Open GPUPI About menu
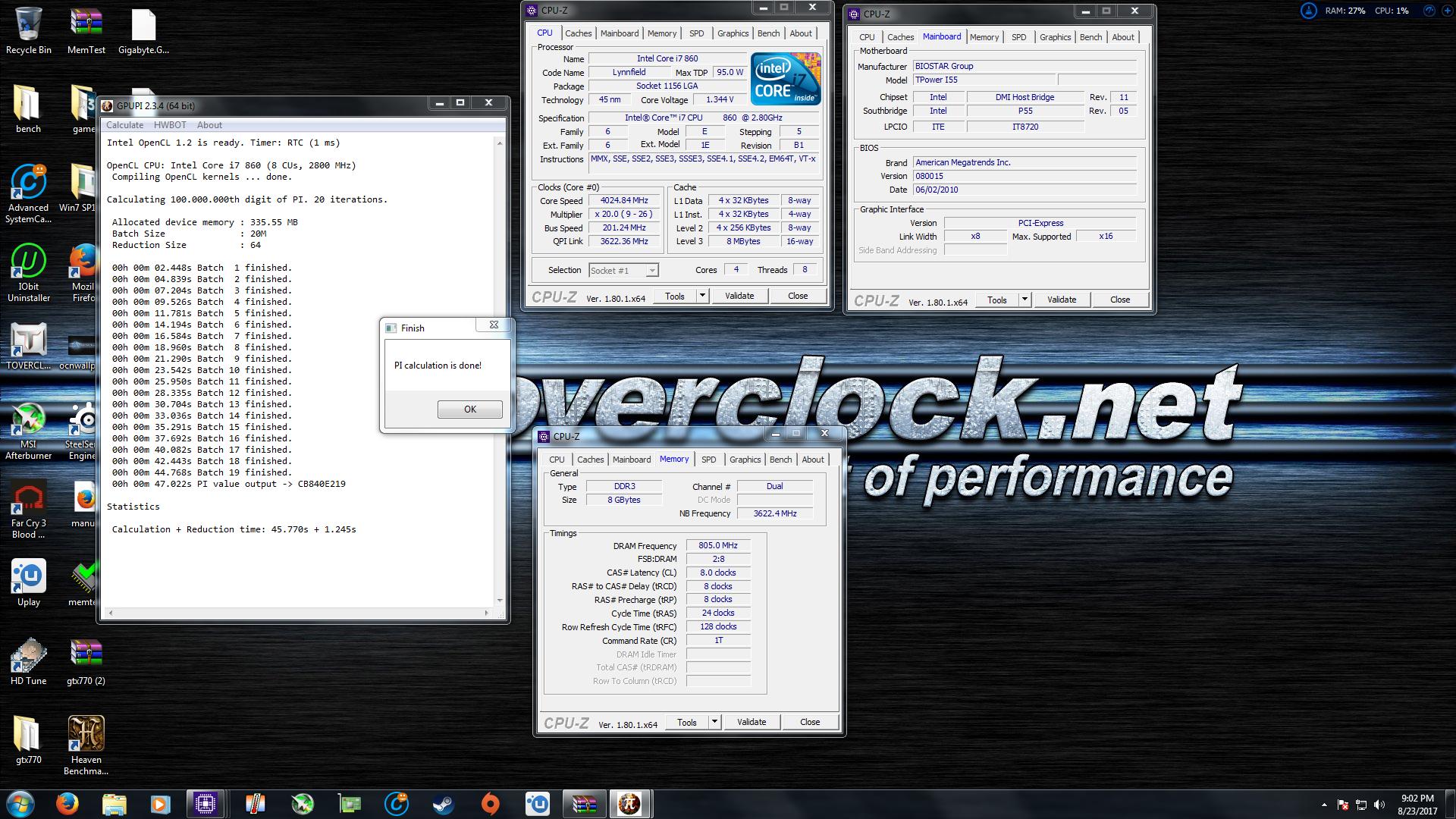 [x=210, y=125]
